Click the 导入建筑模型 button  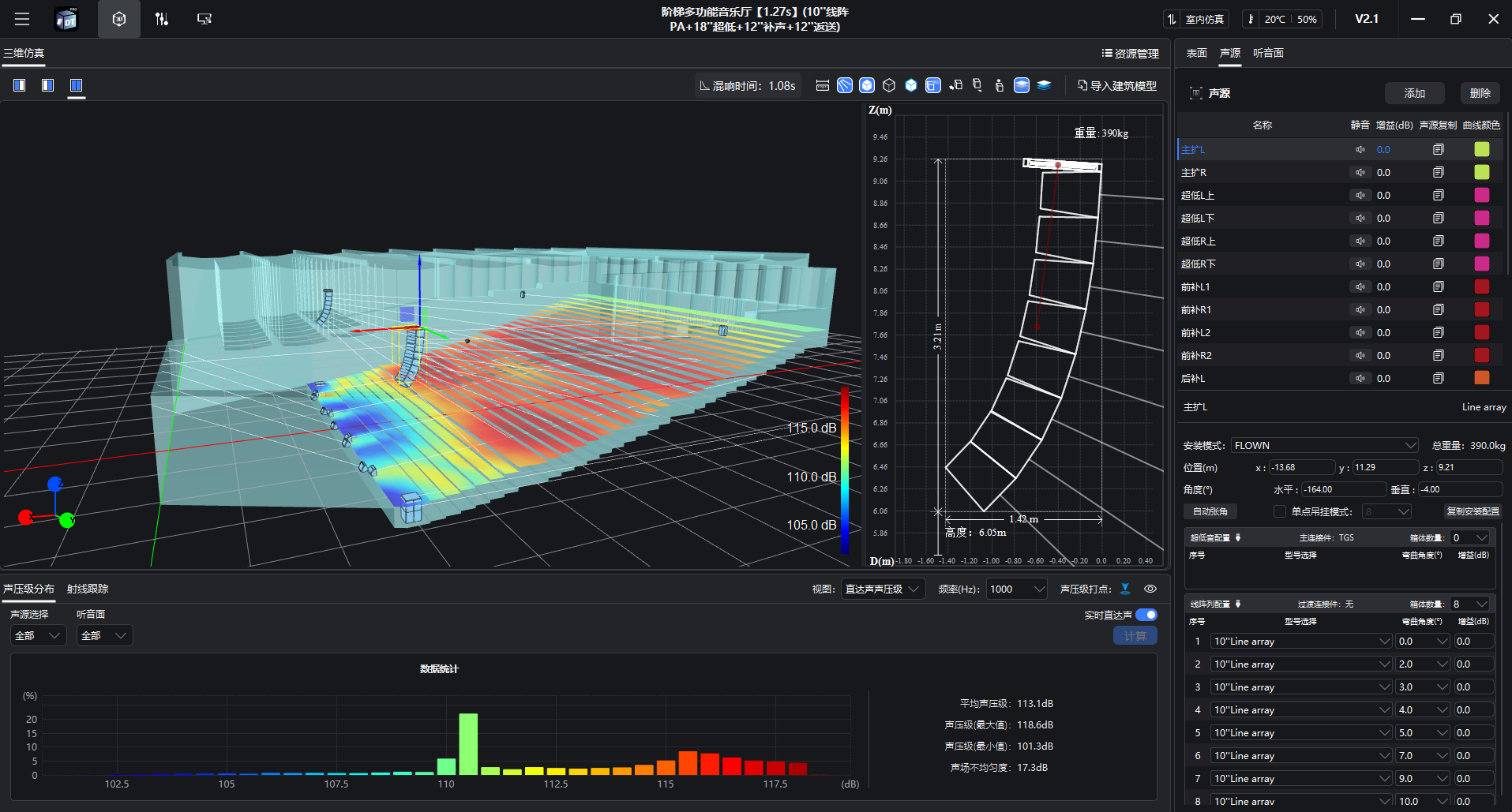[1117, 85]
